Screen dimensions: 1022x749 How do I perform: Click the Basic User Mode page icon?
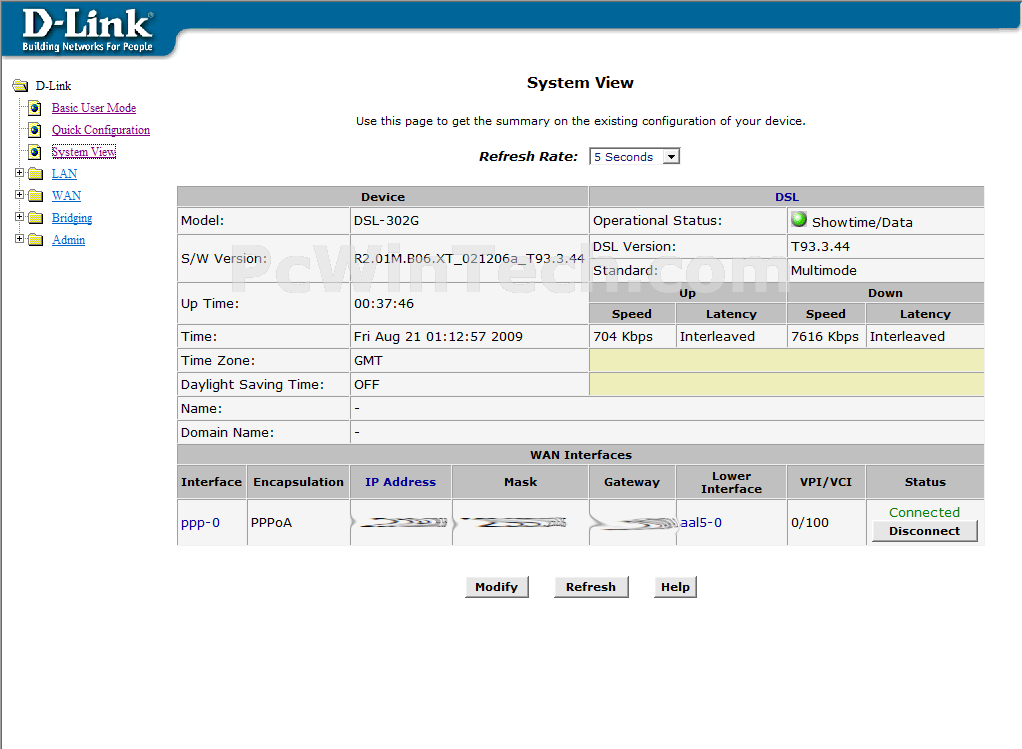(35, 108)
